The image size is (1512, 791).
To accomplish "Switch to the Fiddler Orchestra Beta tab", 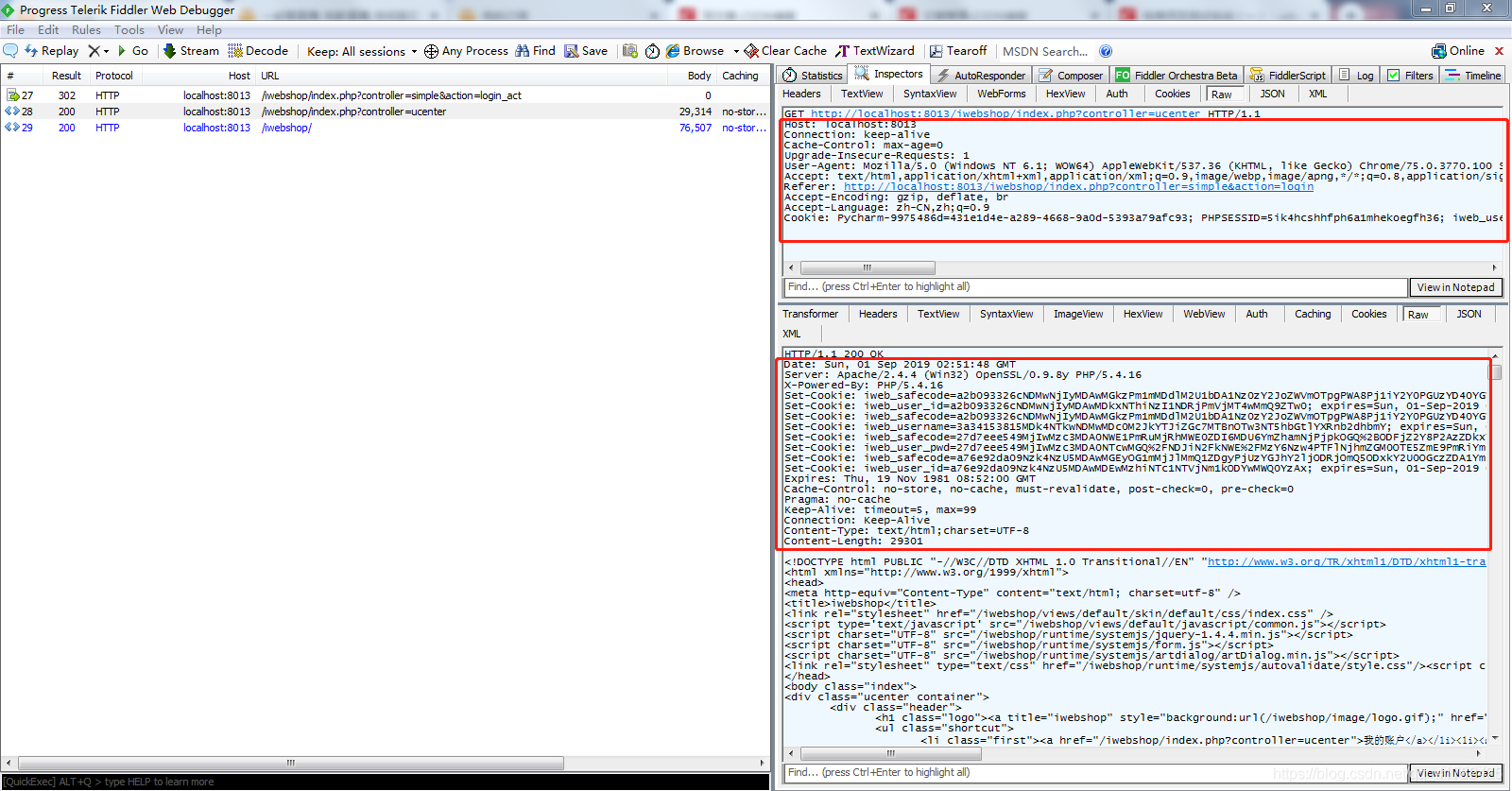I will (1177, 75).
